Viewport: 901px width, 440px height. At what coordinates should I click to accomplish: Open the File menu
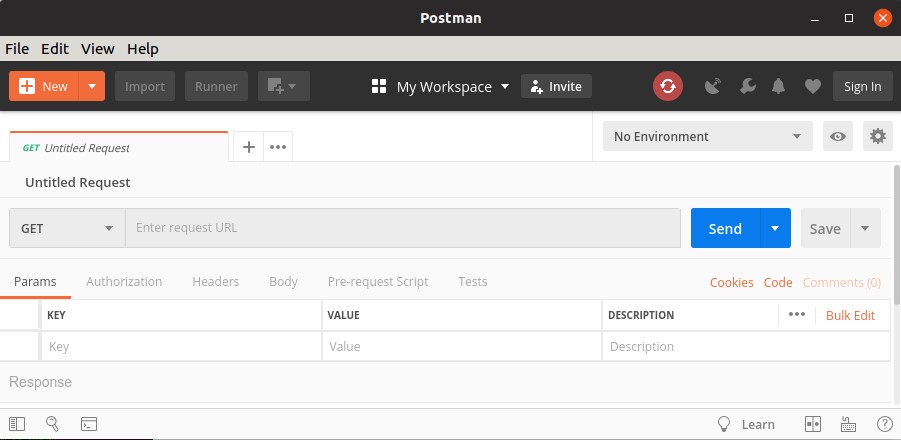tap(17, 49)
